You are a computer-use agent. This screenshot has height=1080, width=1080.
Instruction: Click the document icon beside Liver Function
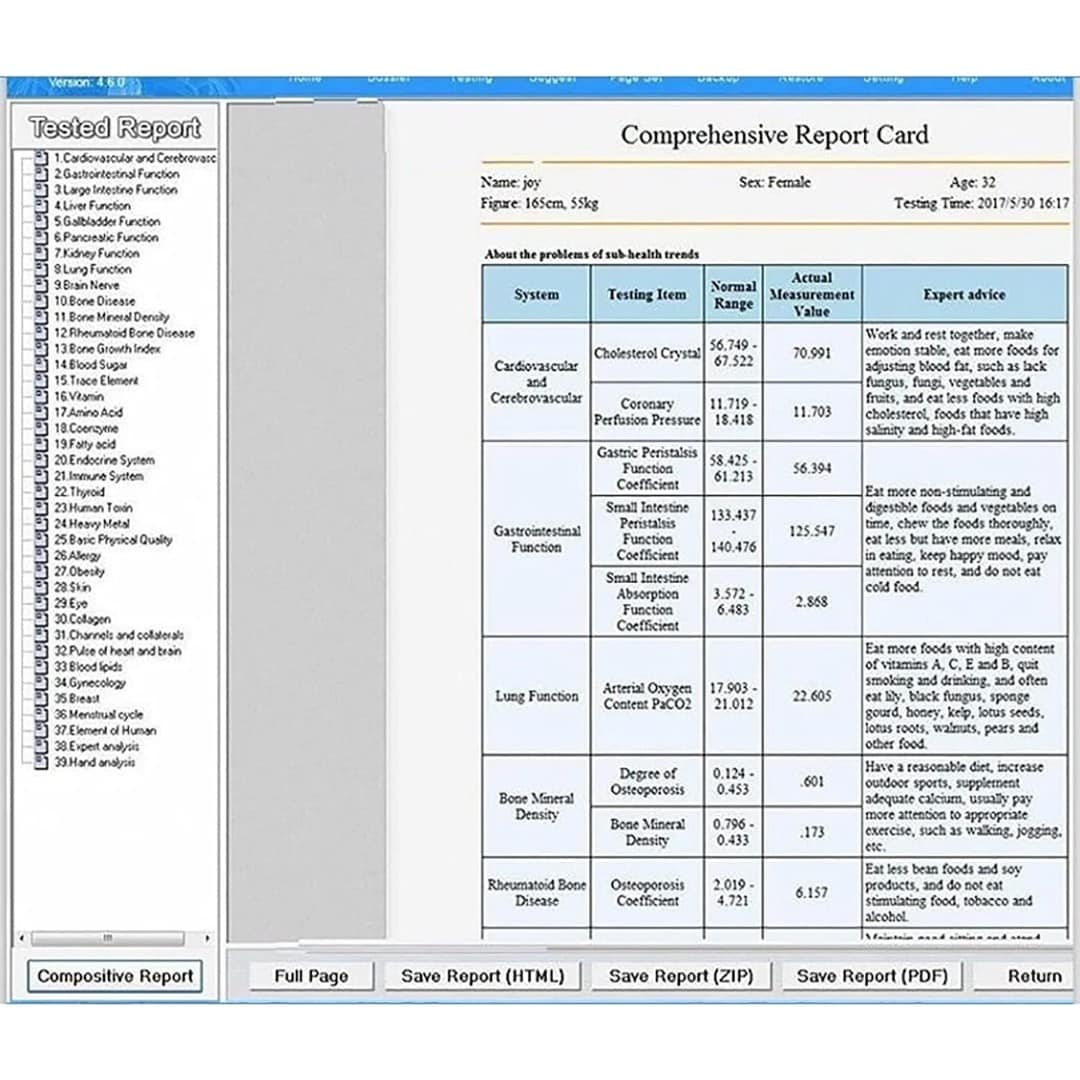[x=41, y=205]
